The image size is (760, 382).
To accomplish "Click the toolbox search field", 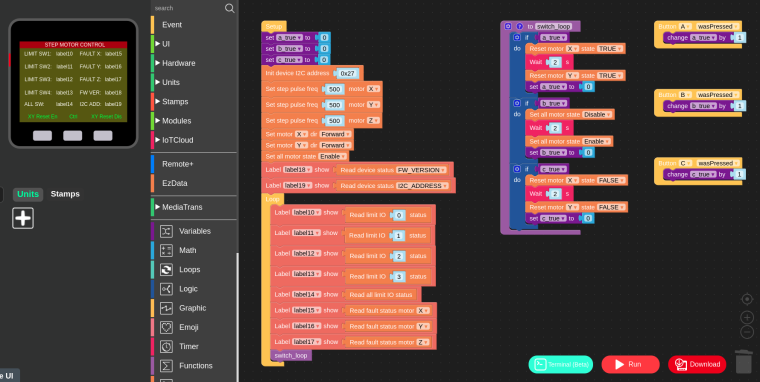I will [x=188, y=8].
